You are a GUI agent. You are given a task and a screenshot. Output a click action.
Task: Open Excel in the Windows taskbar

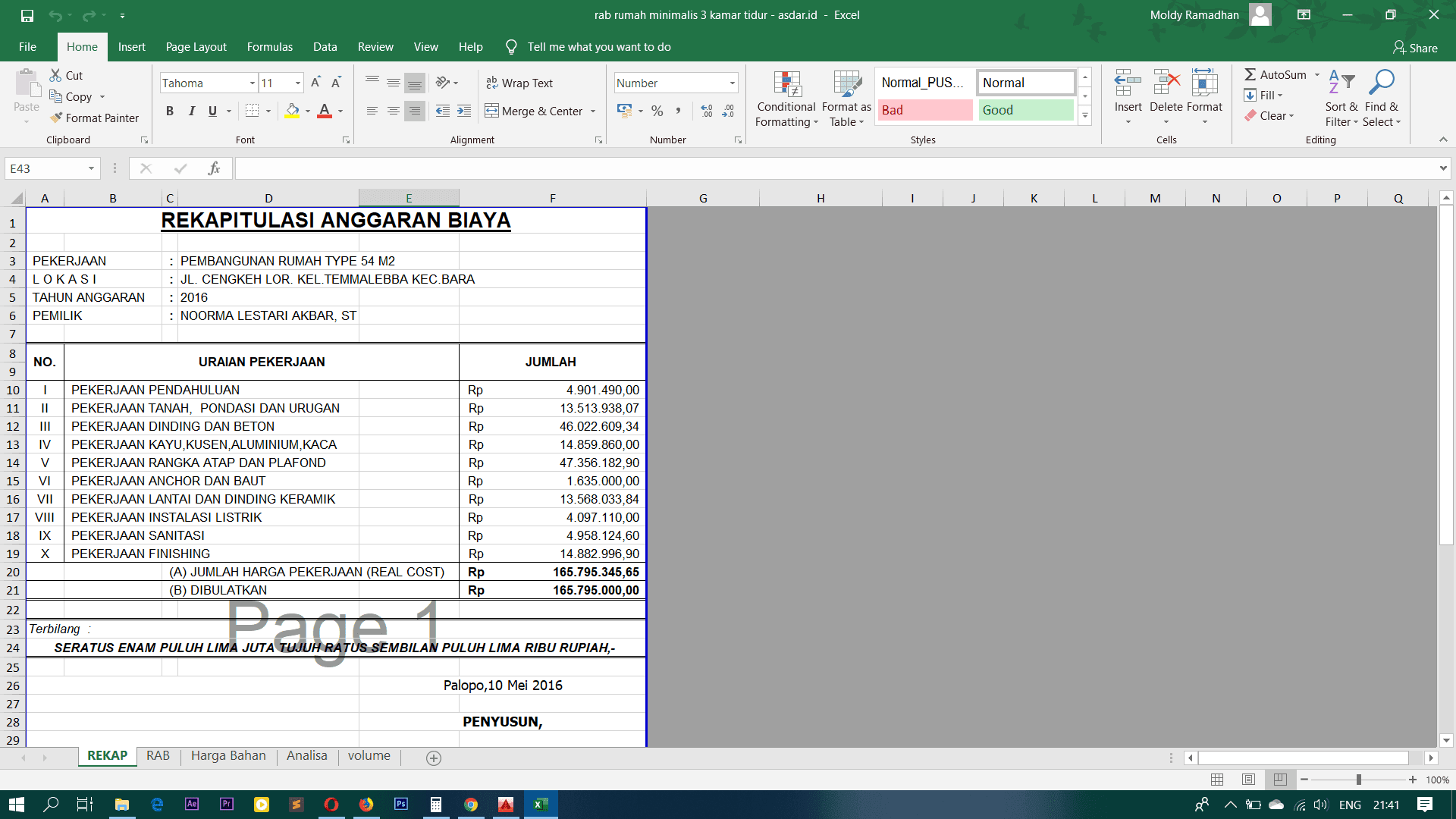pos(541,804)
